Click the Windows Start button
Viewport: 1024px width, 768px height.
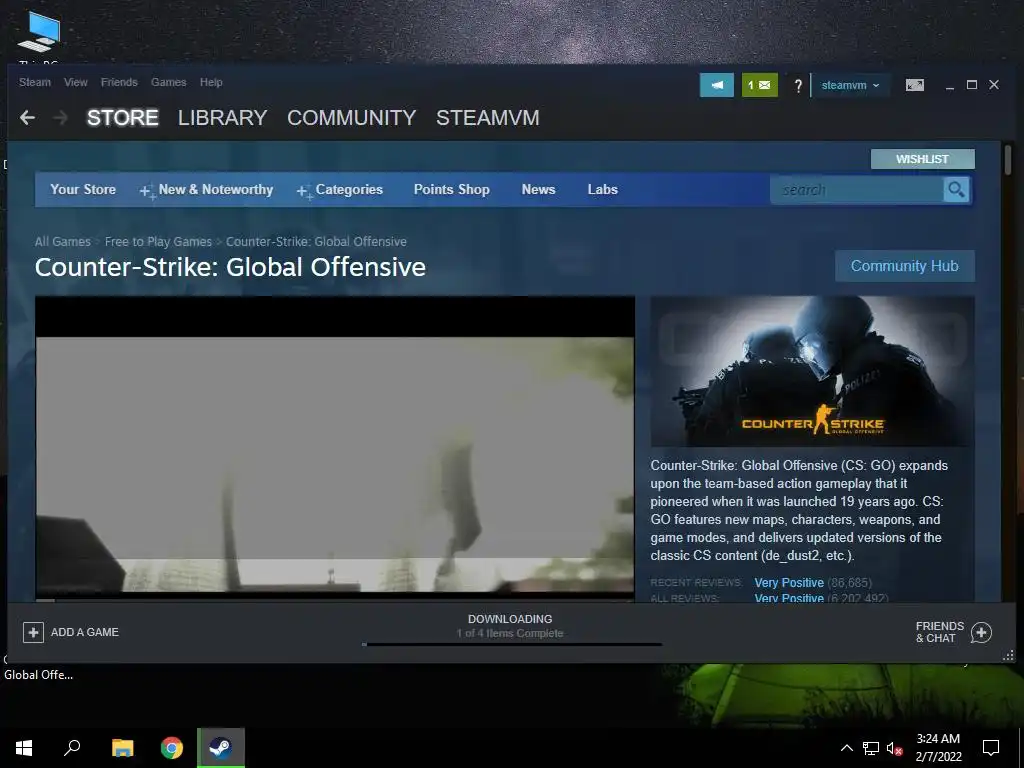pos(24,747)
